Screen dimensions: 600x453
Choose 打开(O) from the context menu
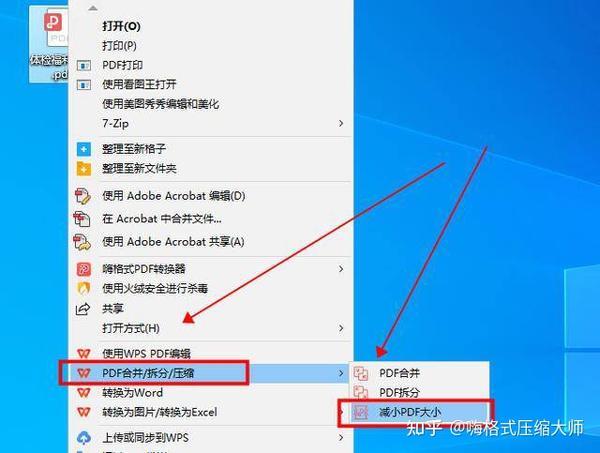pyautogui.click(x=121, y=26)
